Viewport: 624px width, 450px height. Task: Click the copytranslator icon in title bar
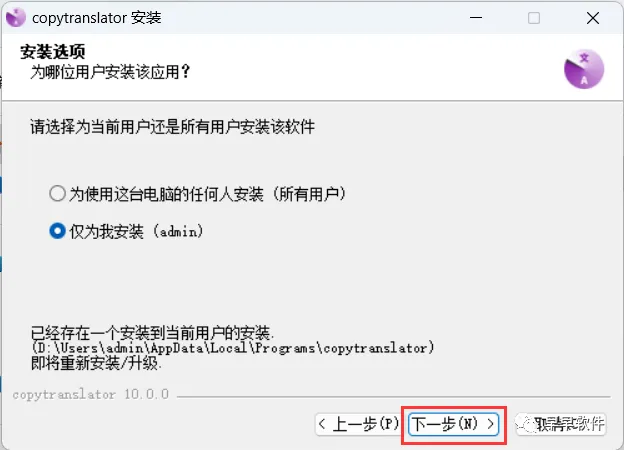(16, 18)
